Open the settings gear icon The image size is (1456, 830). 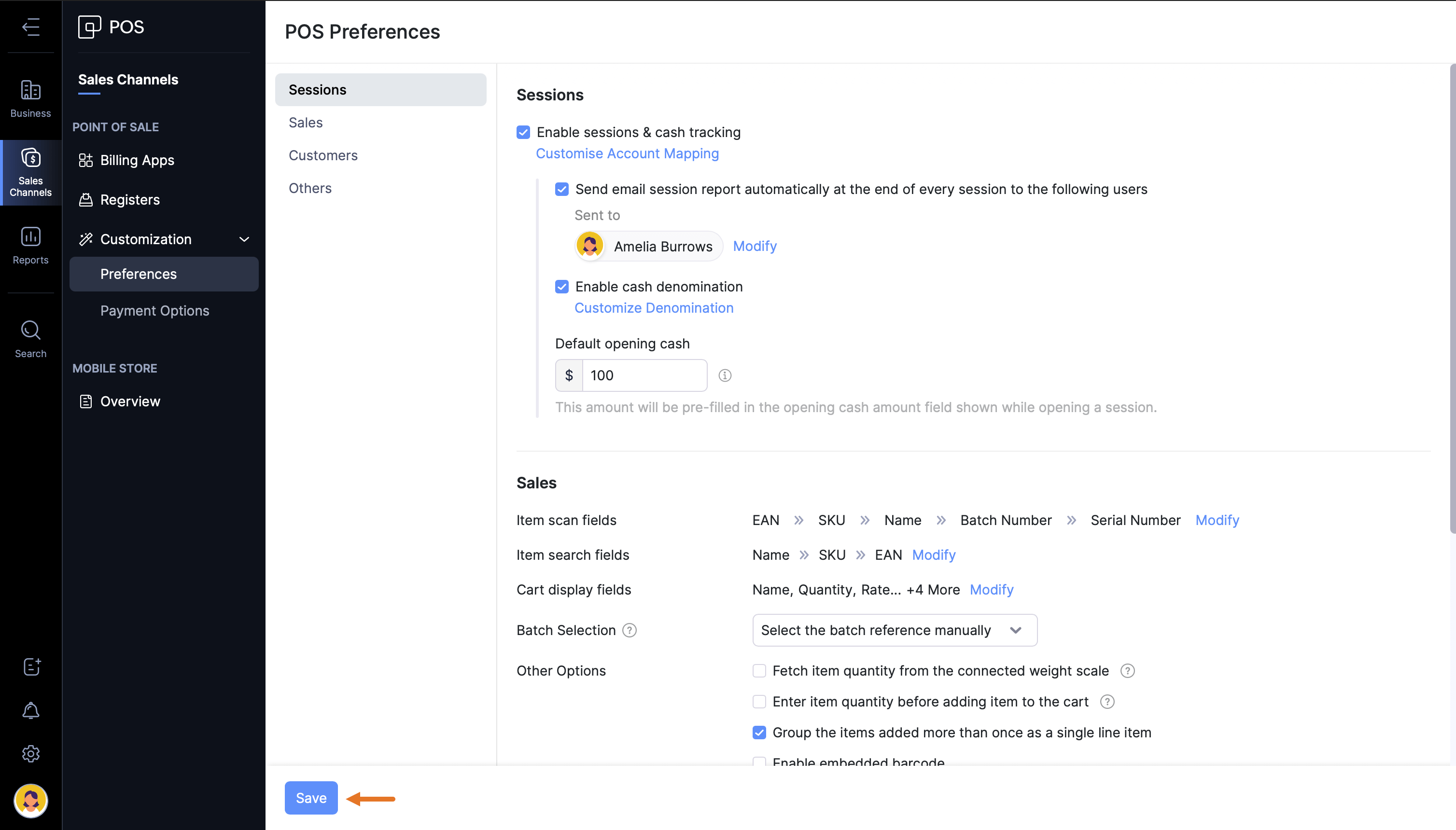pos(31,754)
